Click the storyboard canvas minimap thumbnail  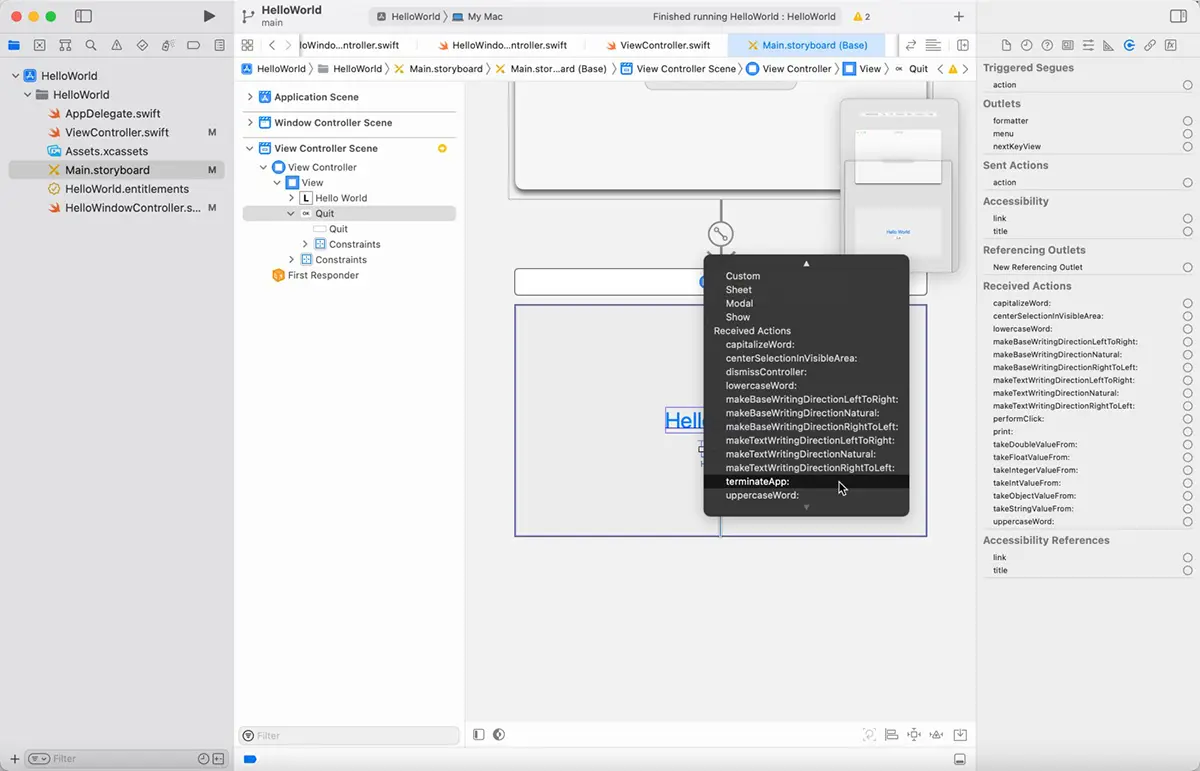click(x=899, y=184)
